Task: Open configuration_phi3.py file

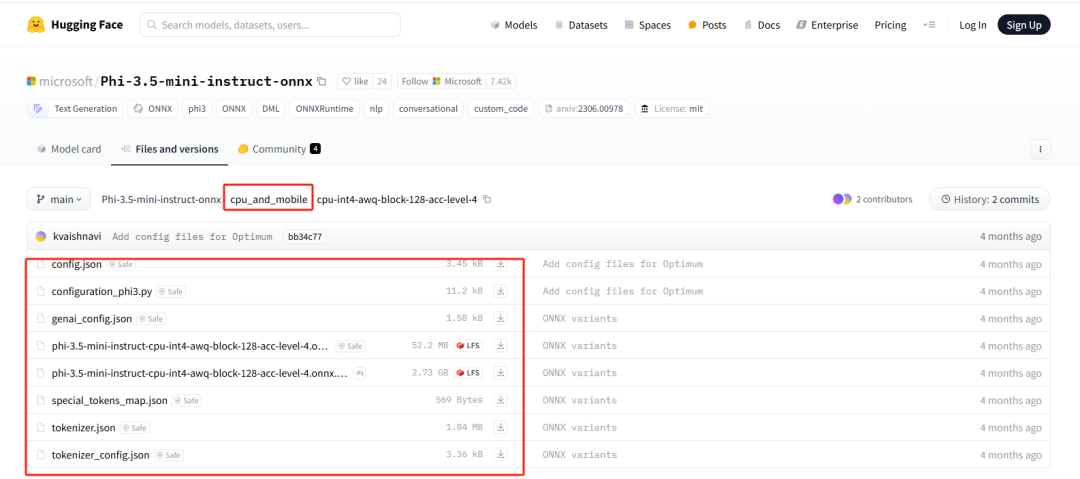Action: coord(102,292)
